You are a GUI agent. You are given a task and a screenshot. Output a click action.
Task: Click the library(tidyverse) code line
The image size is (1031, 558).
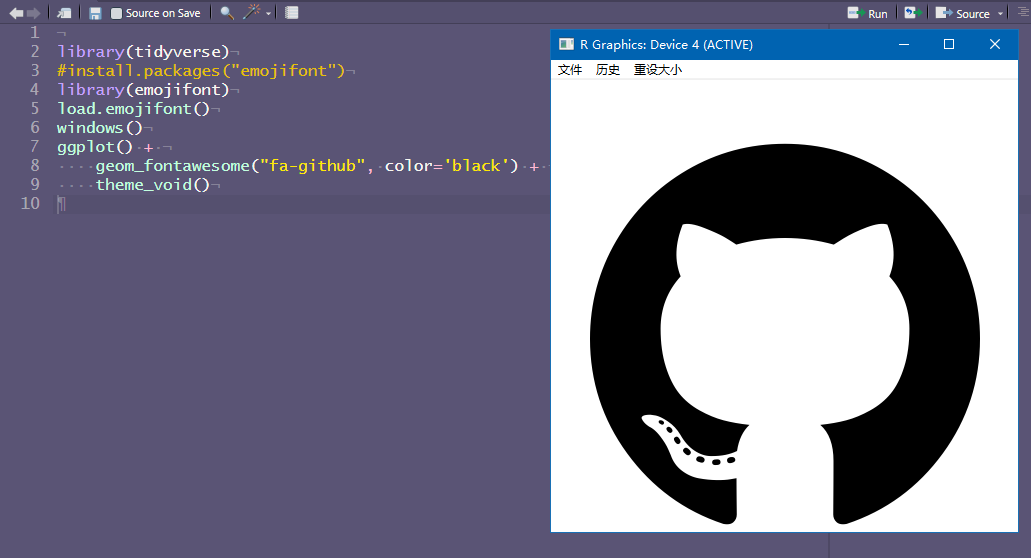[143, 51]
